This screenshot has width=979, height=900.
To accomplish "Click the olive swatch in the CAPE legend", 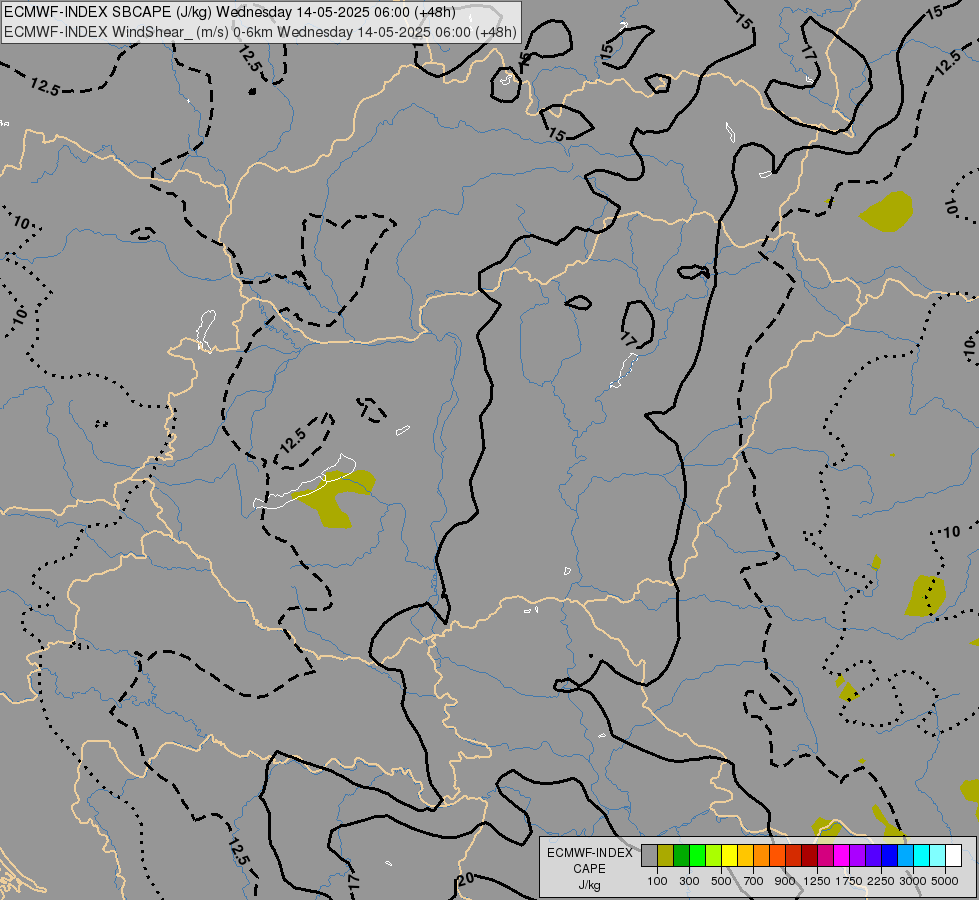I will coord(666,856).
